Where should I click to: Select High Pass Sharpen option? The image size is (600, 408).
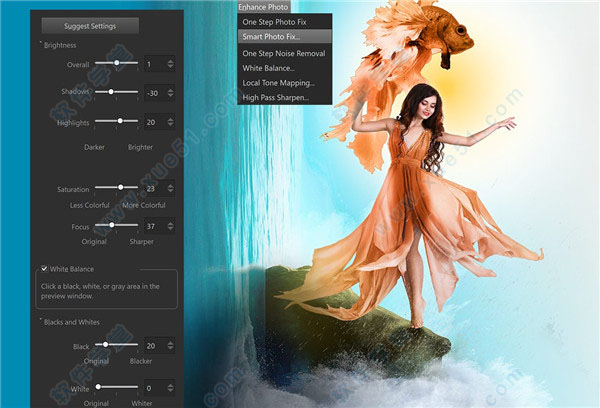tap(275, 98)
